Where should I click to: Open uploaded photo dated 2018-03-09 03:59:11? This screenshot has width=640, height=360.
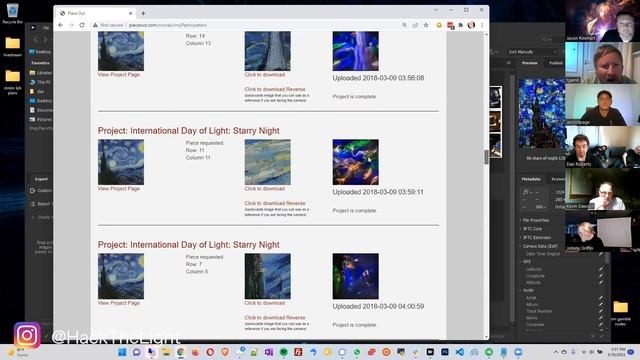356,162
